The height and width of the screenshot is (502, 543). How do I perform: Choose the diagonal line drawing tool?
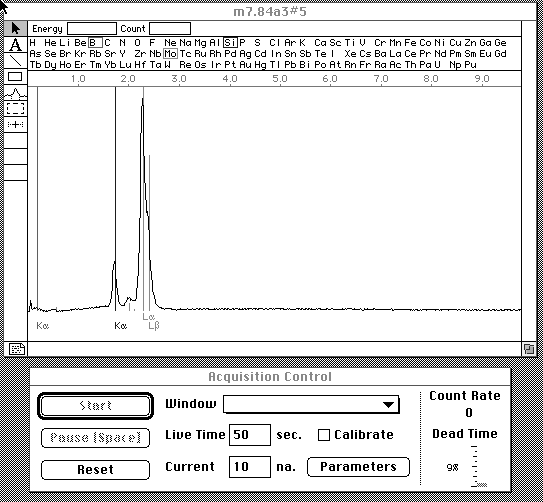pos(16,61)
